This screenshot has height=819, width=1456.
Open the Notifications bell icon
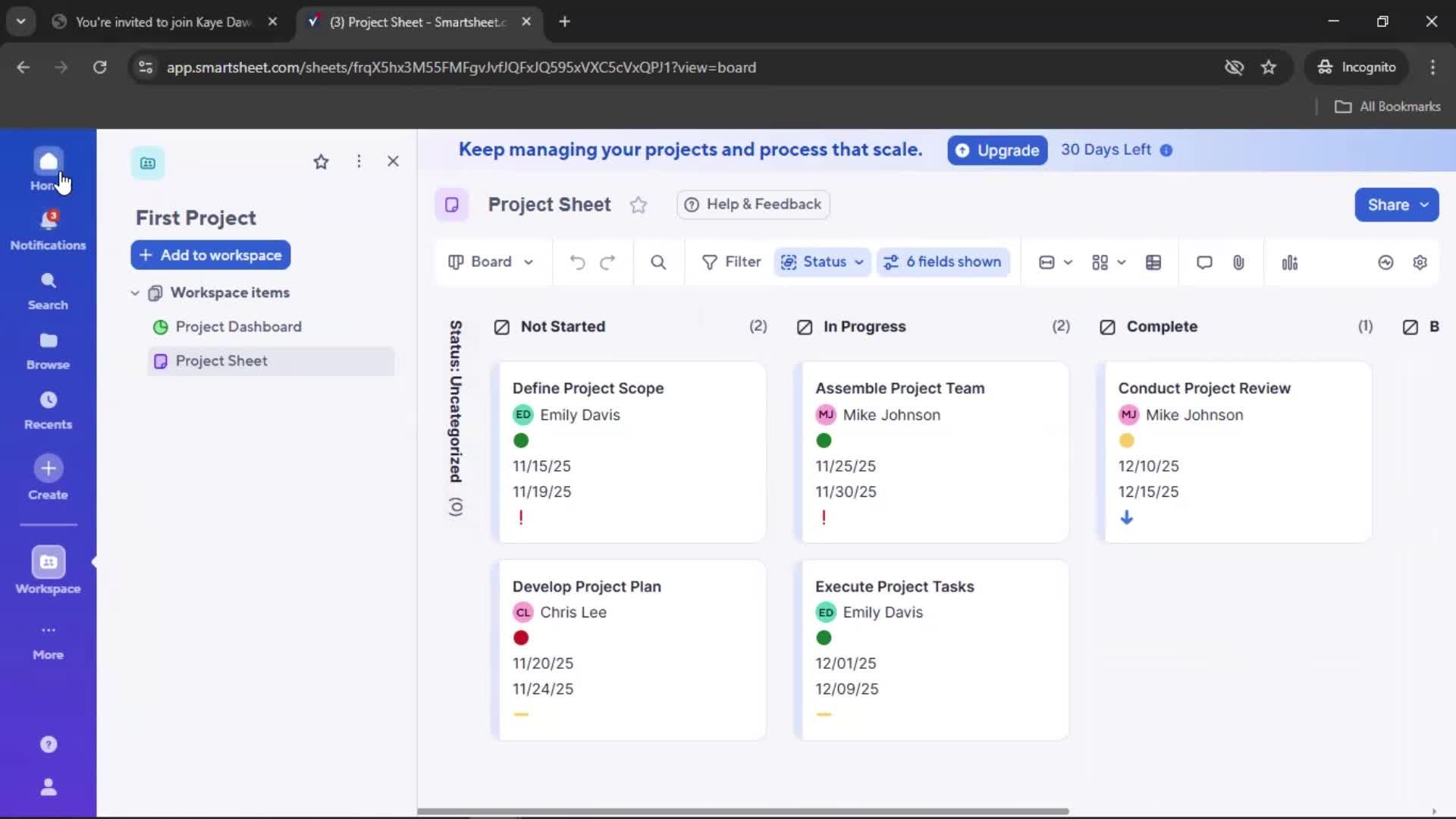point(48,221)
